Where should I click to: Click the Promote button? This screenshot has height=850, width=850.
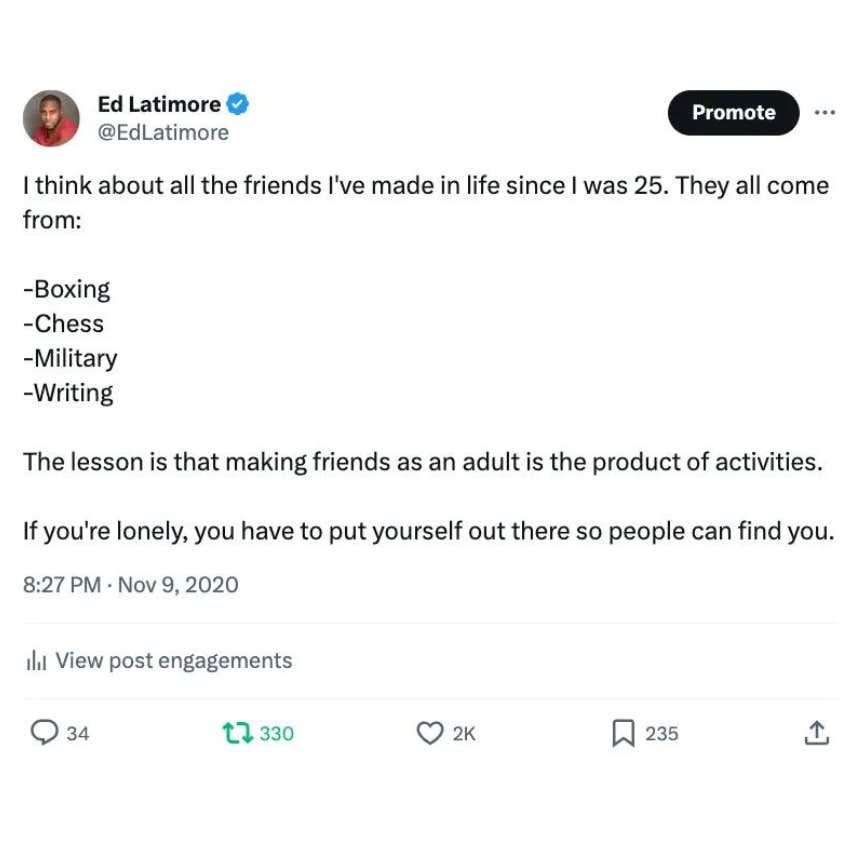pos(733,113)
